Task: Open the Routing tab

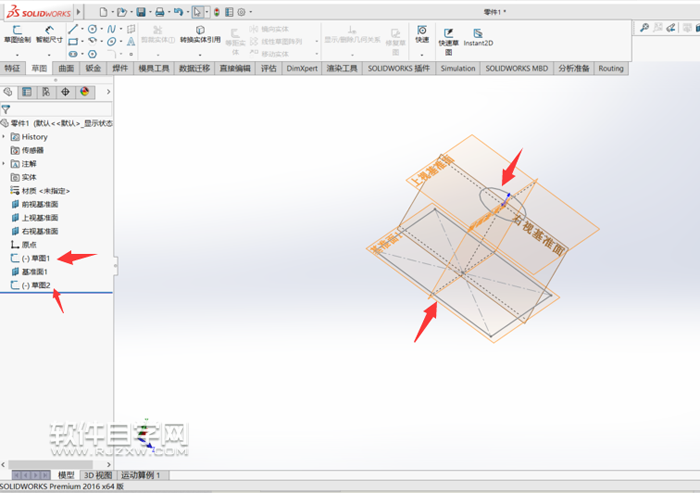Action: click(x=611, y=68)
